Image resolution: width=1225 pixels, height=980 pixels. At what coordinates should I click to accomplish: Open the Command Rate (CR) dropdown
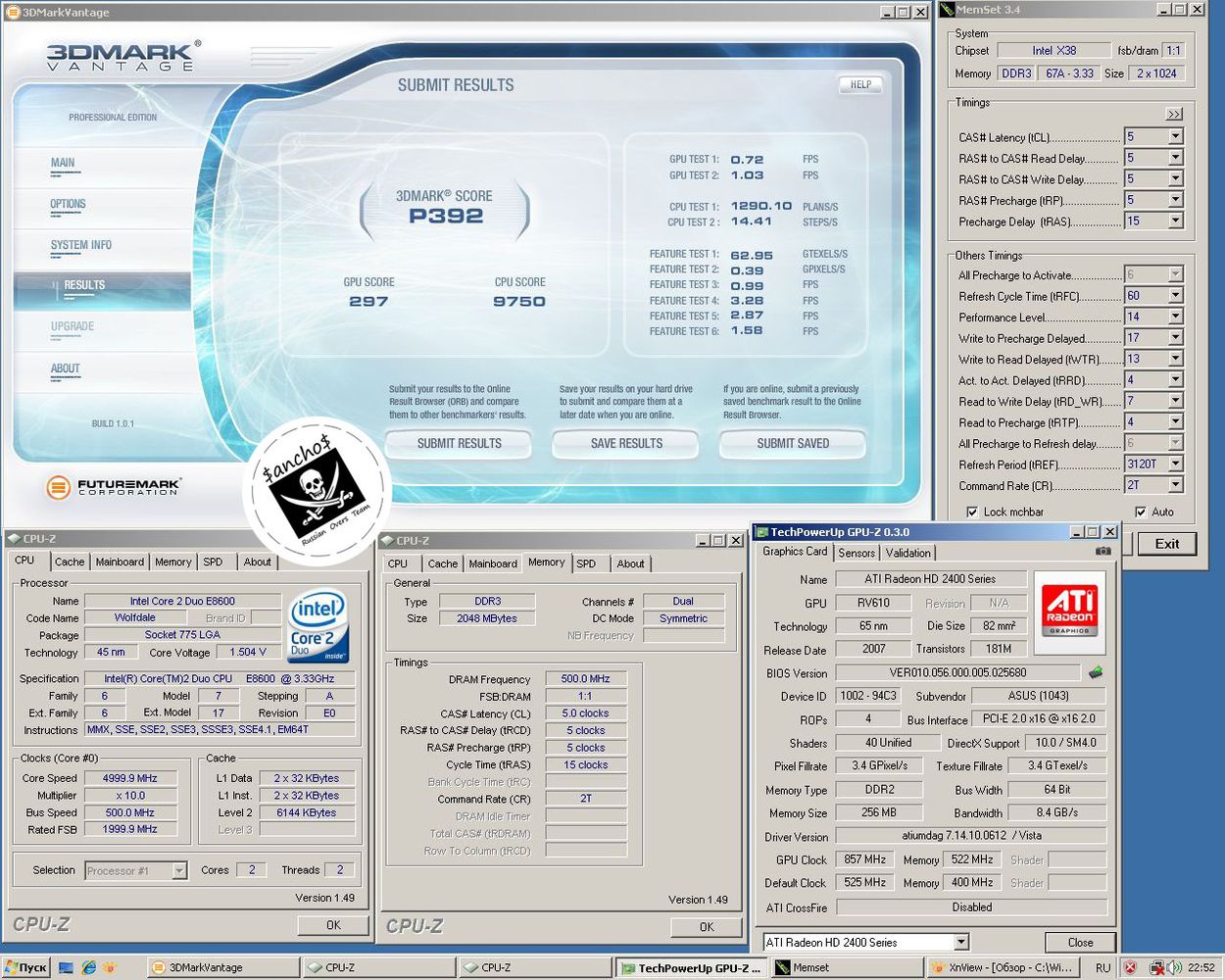(1175, 485)
